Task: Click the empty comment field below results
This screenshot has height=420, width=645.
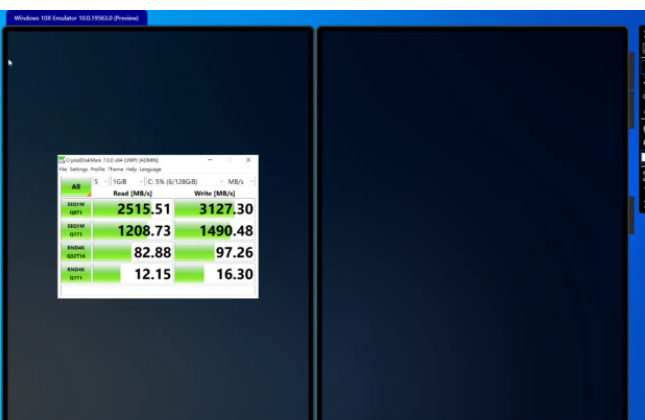Action: (x=158, y=291)
